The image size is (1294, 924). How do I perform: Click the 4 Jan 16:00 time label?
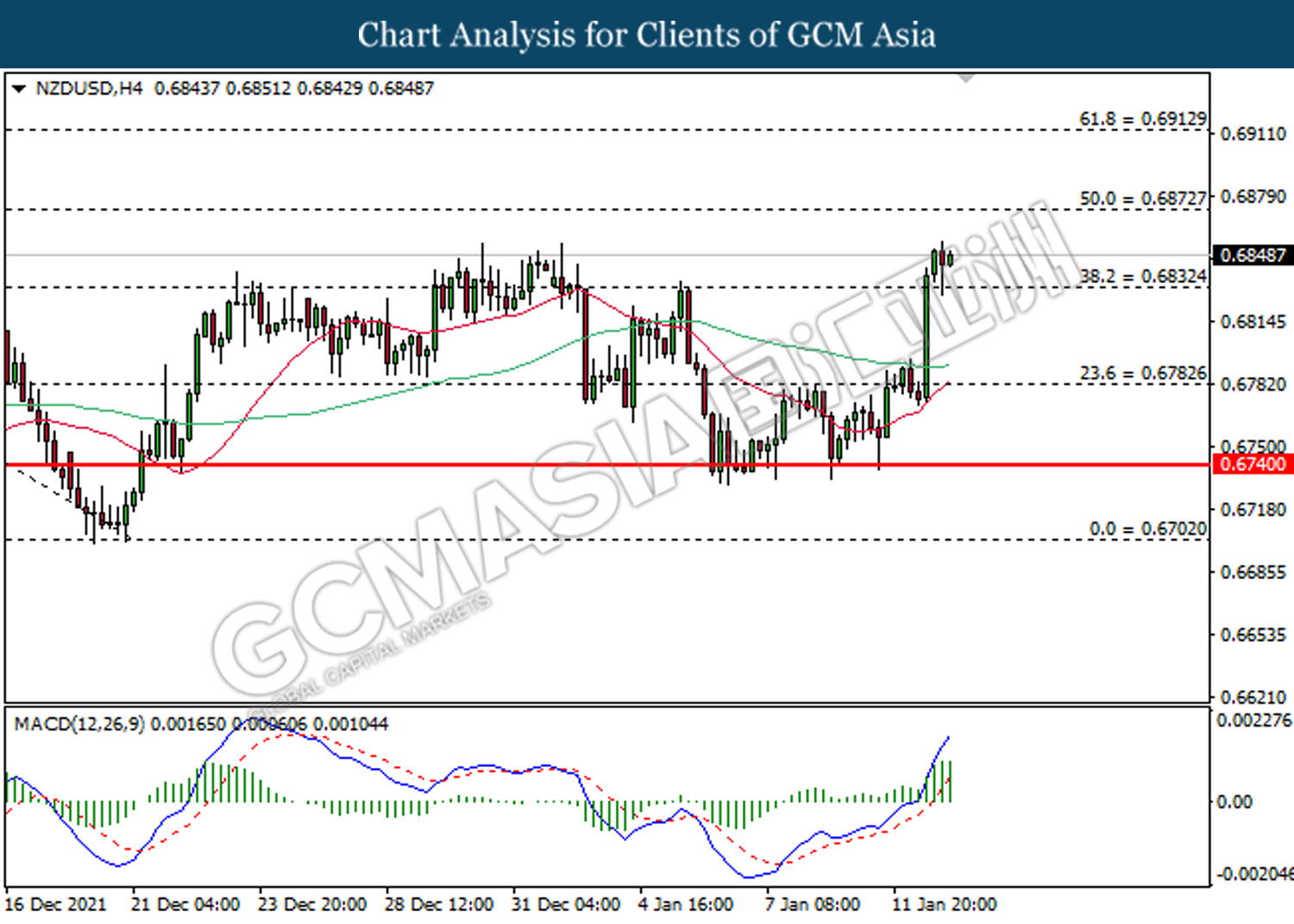pyautogui.click(x=686, y=904)
